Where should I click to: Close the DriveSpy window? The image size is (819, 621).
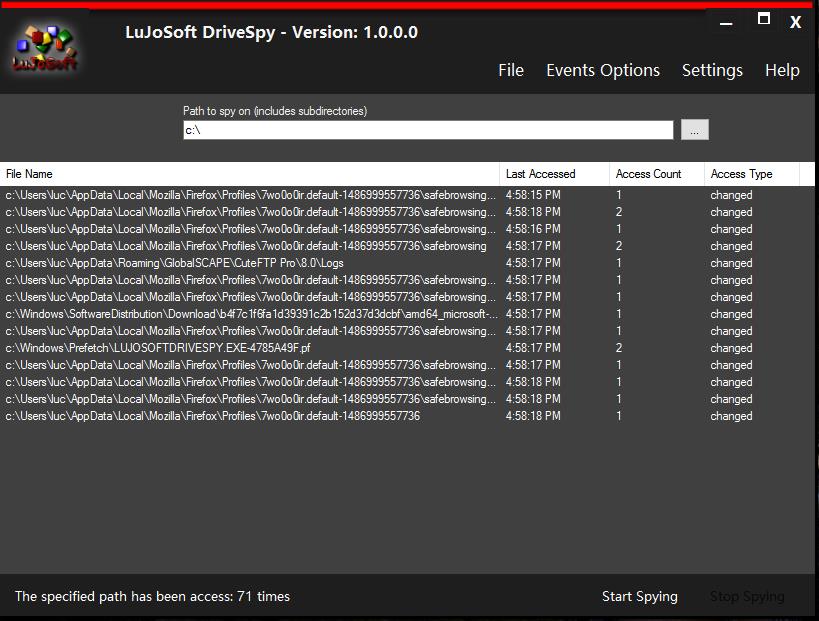[x=795, y=22]
